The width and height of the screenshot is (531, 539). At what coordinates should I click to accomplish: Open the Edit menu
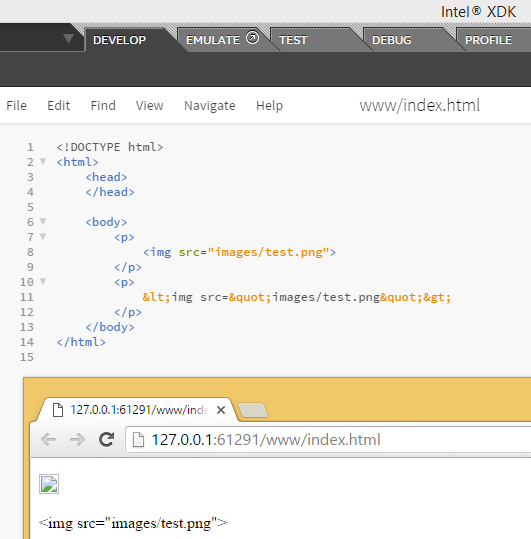58,106
